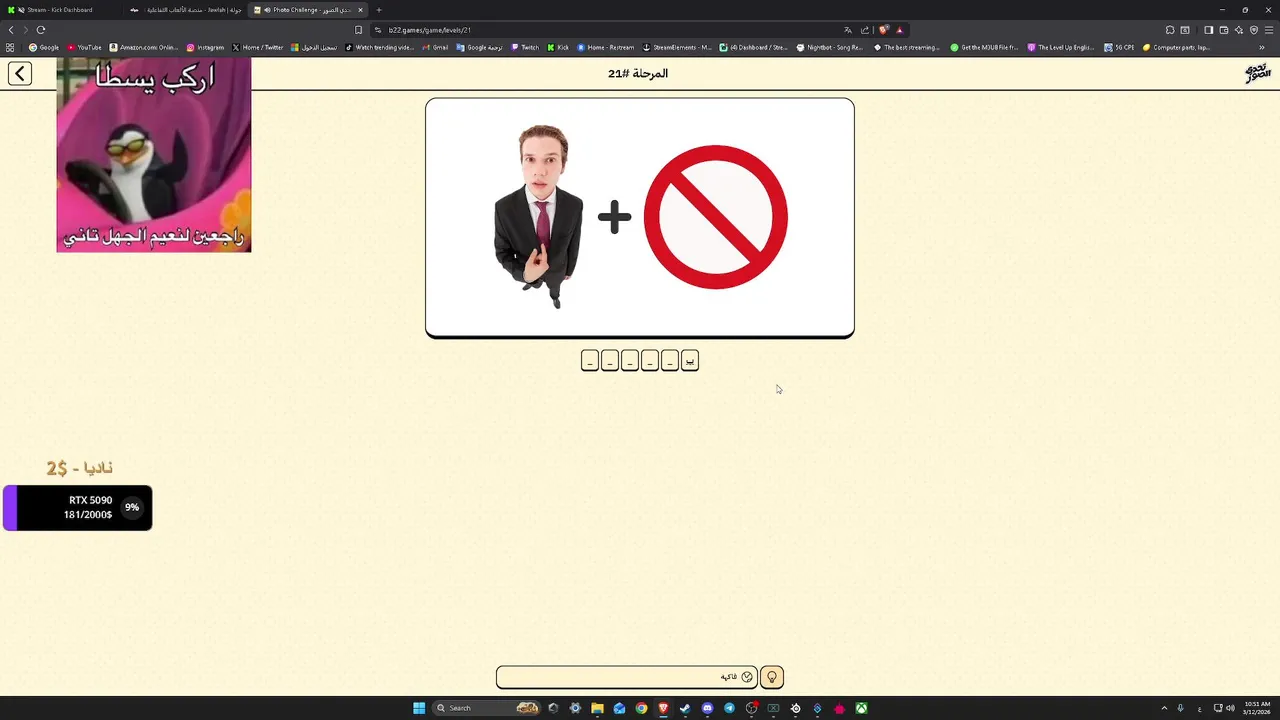The image size is (1280, 720).
Task: Expand the bookmarks overflow chevron
Action: coord(1262,47)
